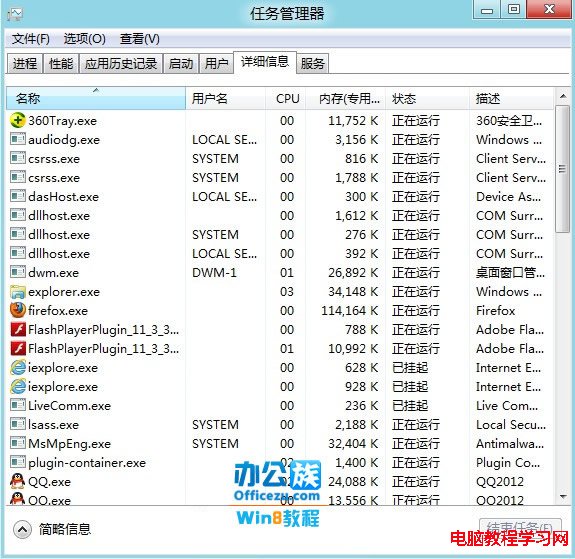Sort by 名称 column header
Image resolution: width=575 pixels, height=559 pixels.
(96, 98)
